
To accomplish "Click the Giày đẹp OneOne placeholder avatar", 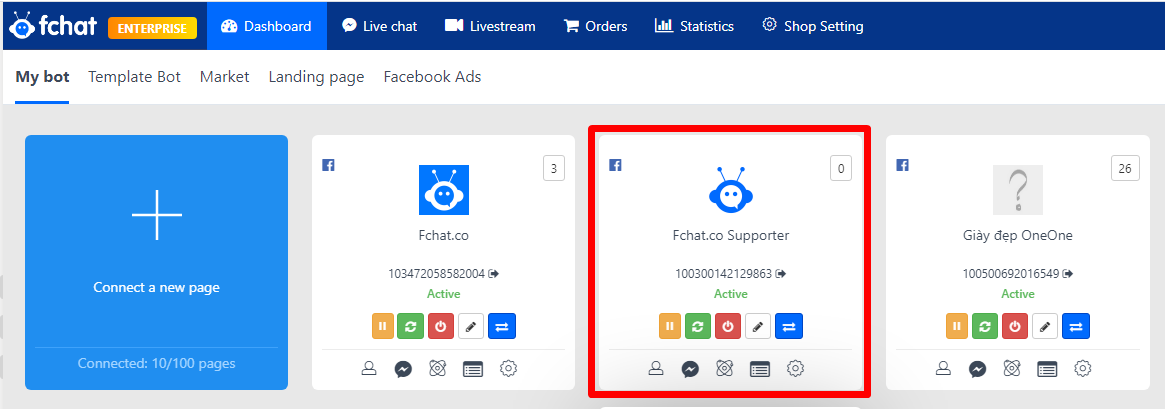I will tap(1018, 190).
